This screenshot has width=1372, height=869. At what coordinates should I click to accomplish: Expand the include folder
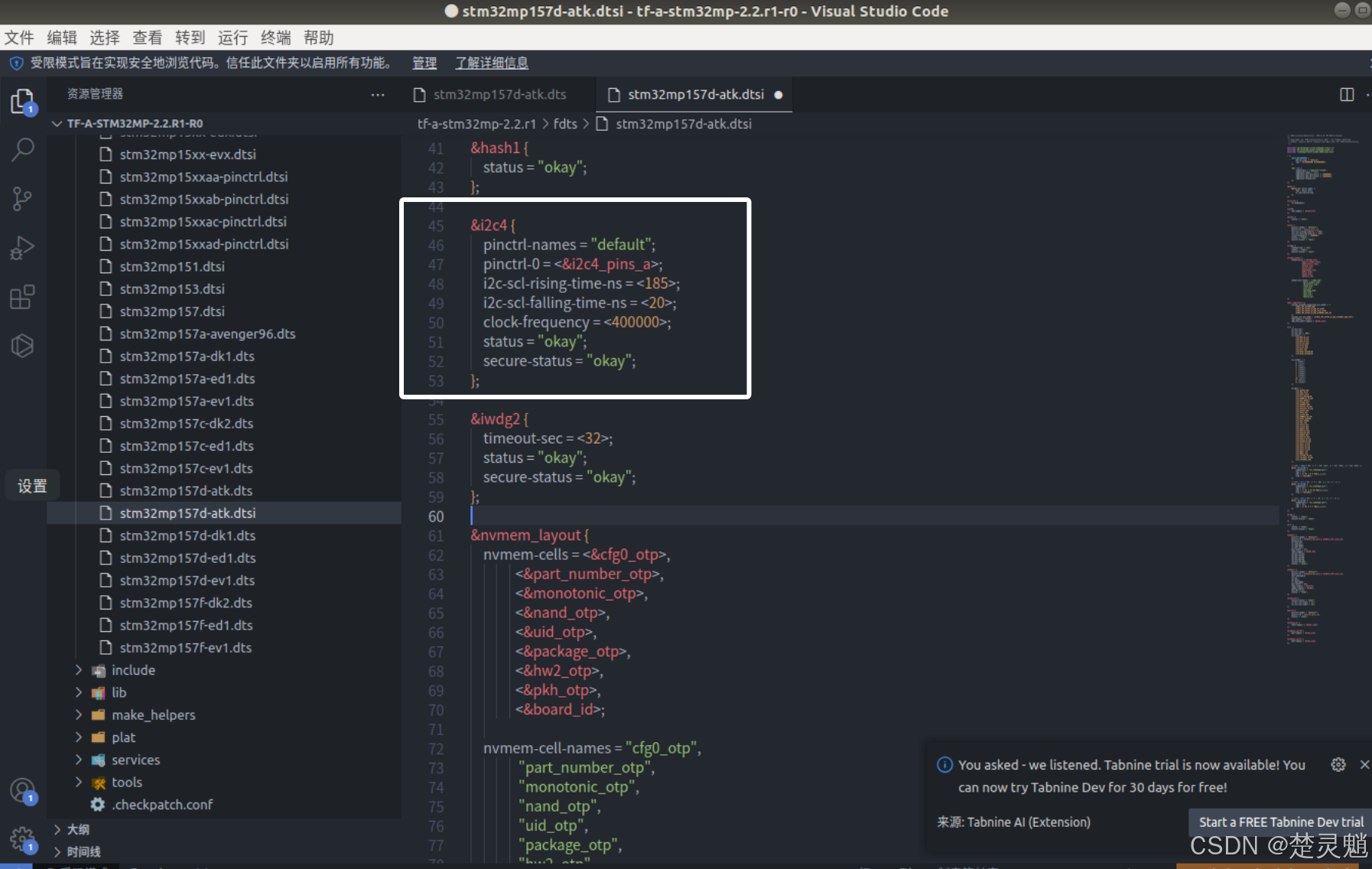coord(133,670)
